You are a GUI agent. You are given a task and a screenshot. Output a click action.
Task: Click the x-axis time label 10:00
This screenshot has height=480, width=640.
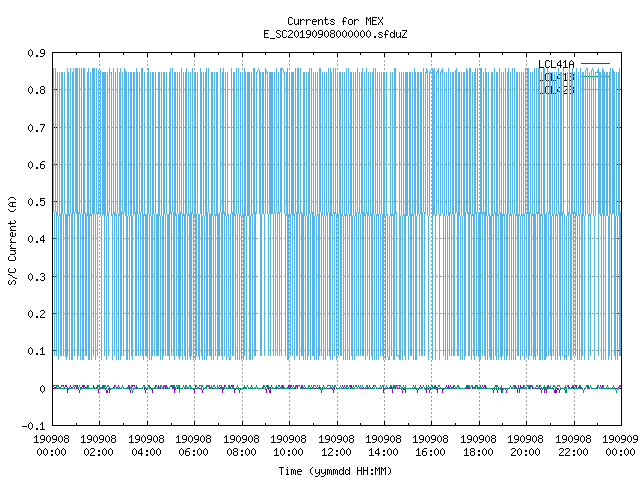pyautogui.click(x=289, y=452)
